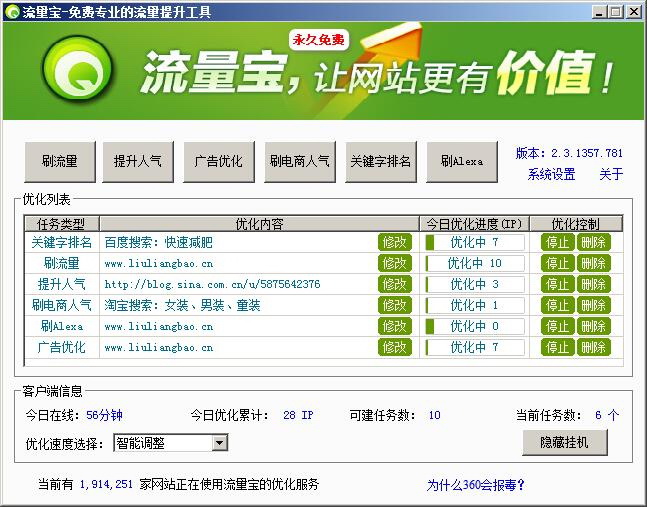
Task: Open the 刷流量 function
Action: click(x=60, y=161)
